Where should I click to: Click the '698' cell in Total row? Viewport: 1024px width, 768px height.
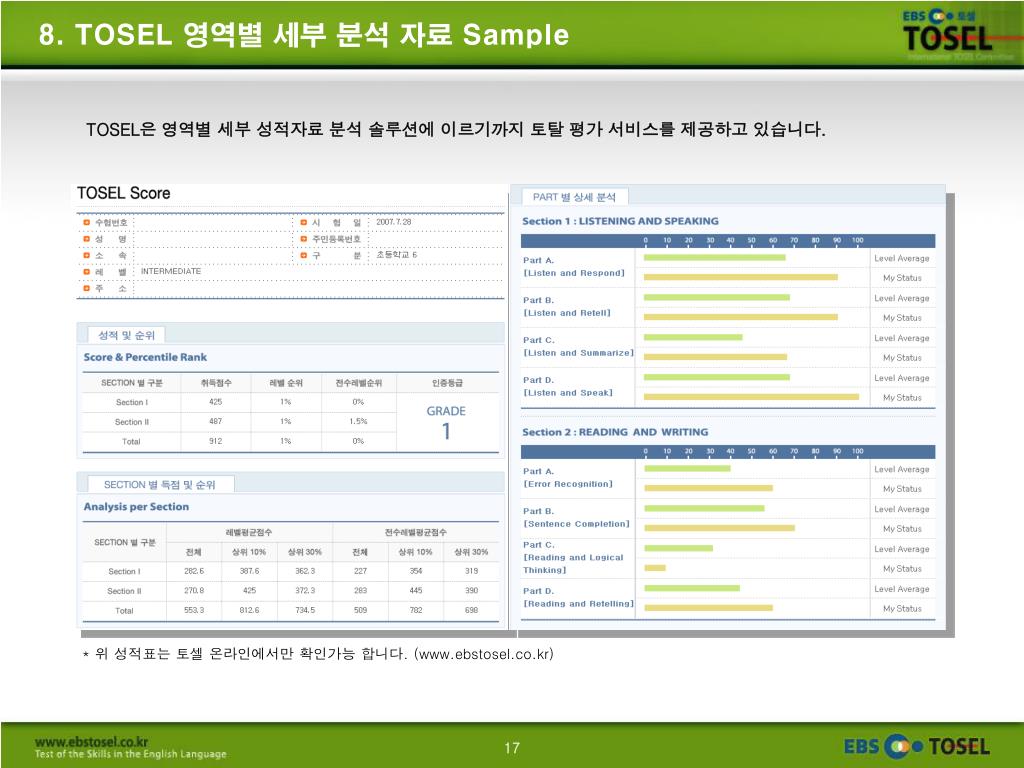point(472,610)
